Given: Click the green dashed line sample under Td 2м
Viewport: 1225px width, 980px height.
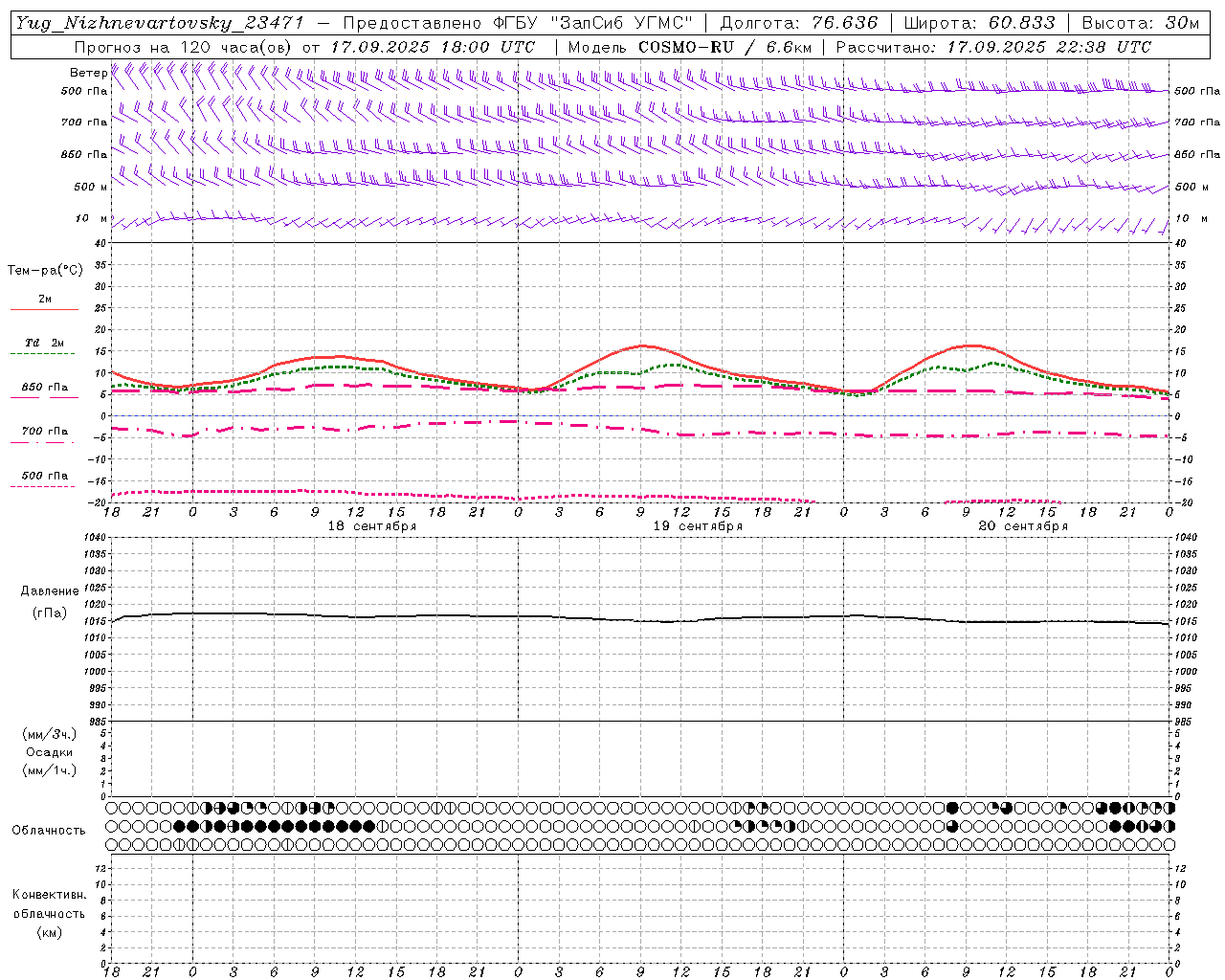Looking at the screenshot, I should point(43,353).
